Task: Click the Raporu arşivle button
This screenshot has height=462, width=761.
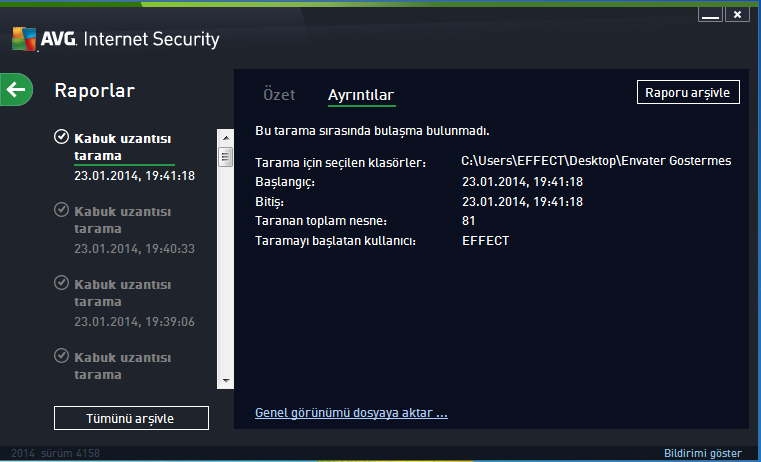Action: click(688, 92)
